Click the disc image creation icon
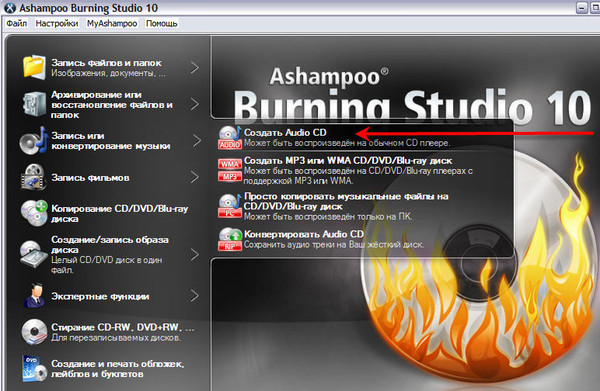 pos(33,254)
